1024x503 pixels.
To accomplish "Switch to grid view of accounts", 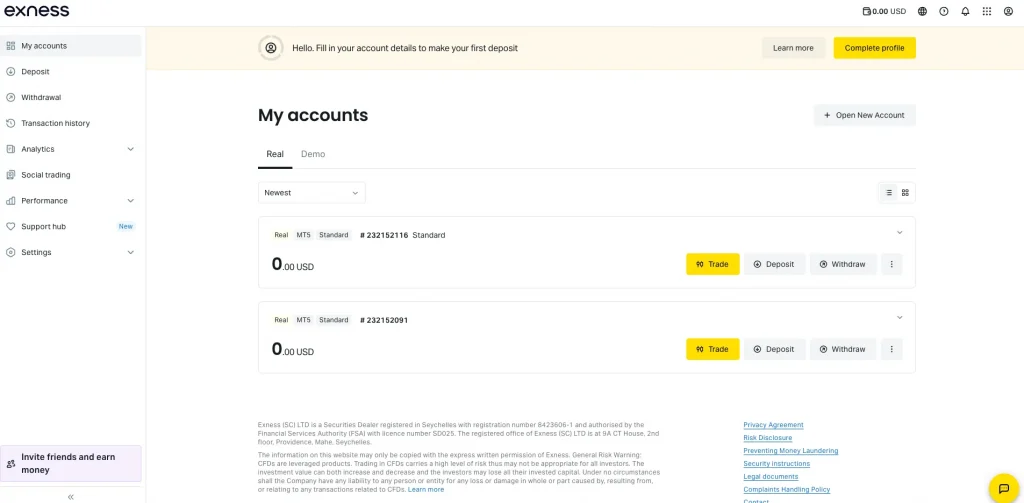I will point(905,193).
